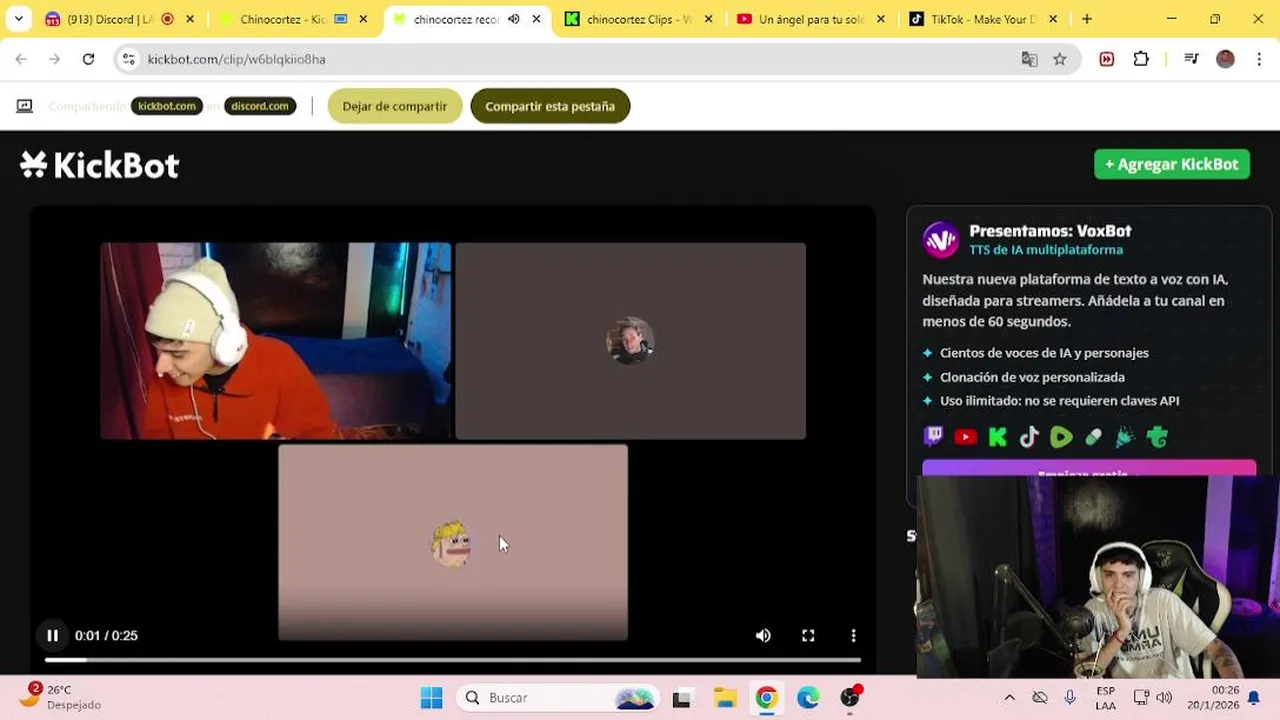This screenshot has height=720, width=1280.
Task: Click the pill-shaped platform icon
Action: [1093, 437]
